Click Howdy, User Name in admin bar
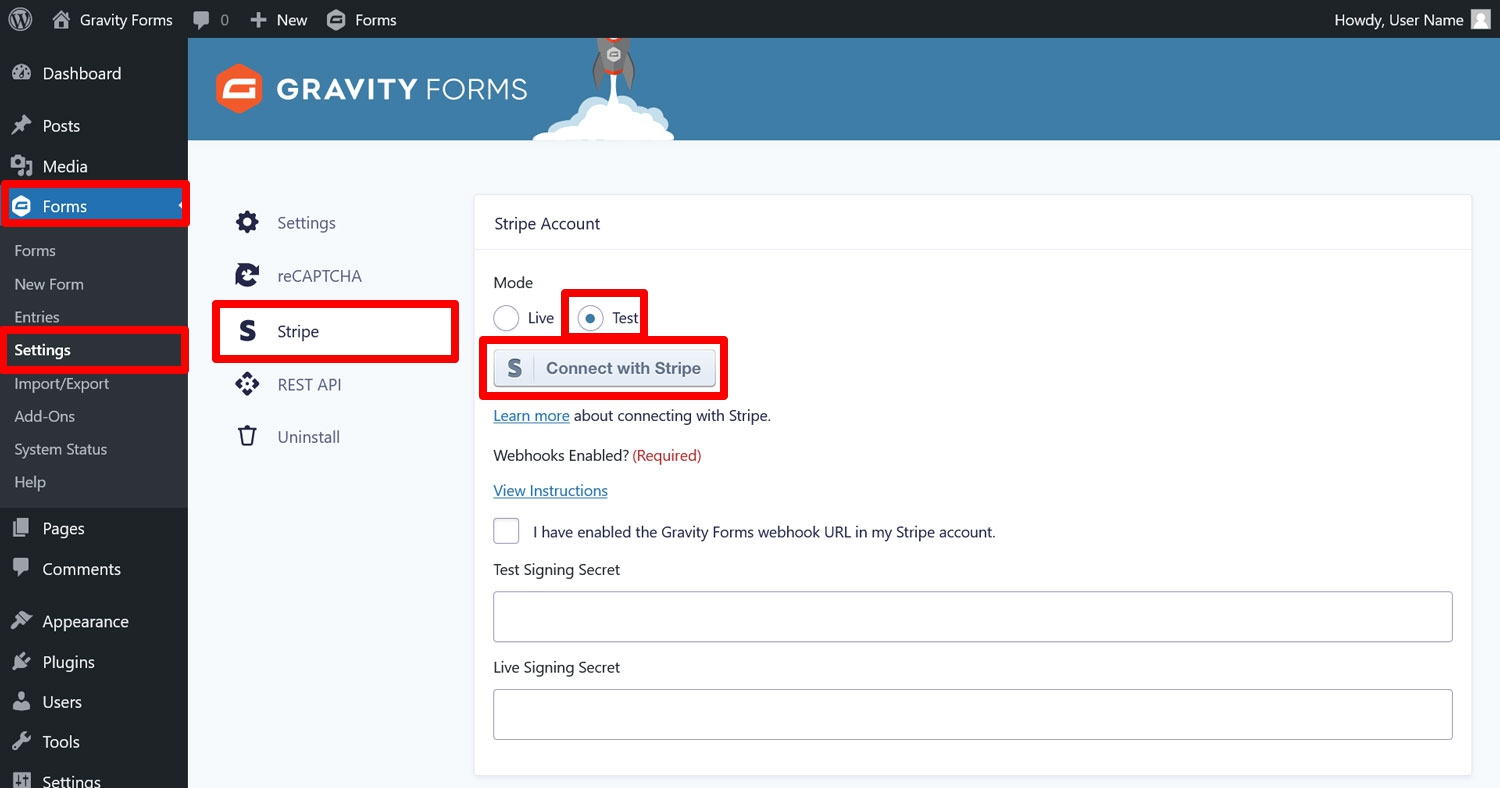This screenshot has width=1500, height=788. (1399, 20)
